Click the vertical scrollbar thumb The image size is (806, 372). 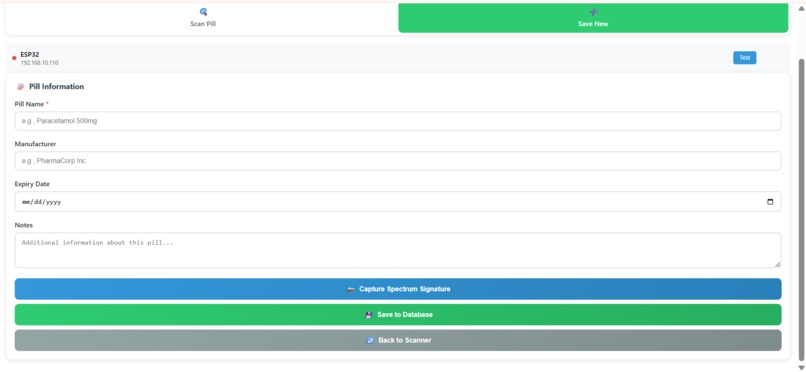click(x=801, y=210)
